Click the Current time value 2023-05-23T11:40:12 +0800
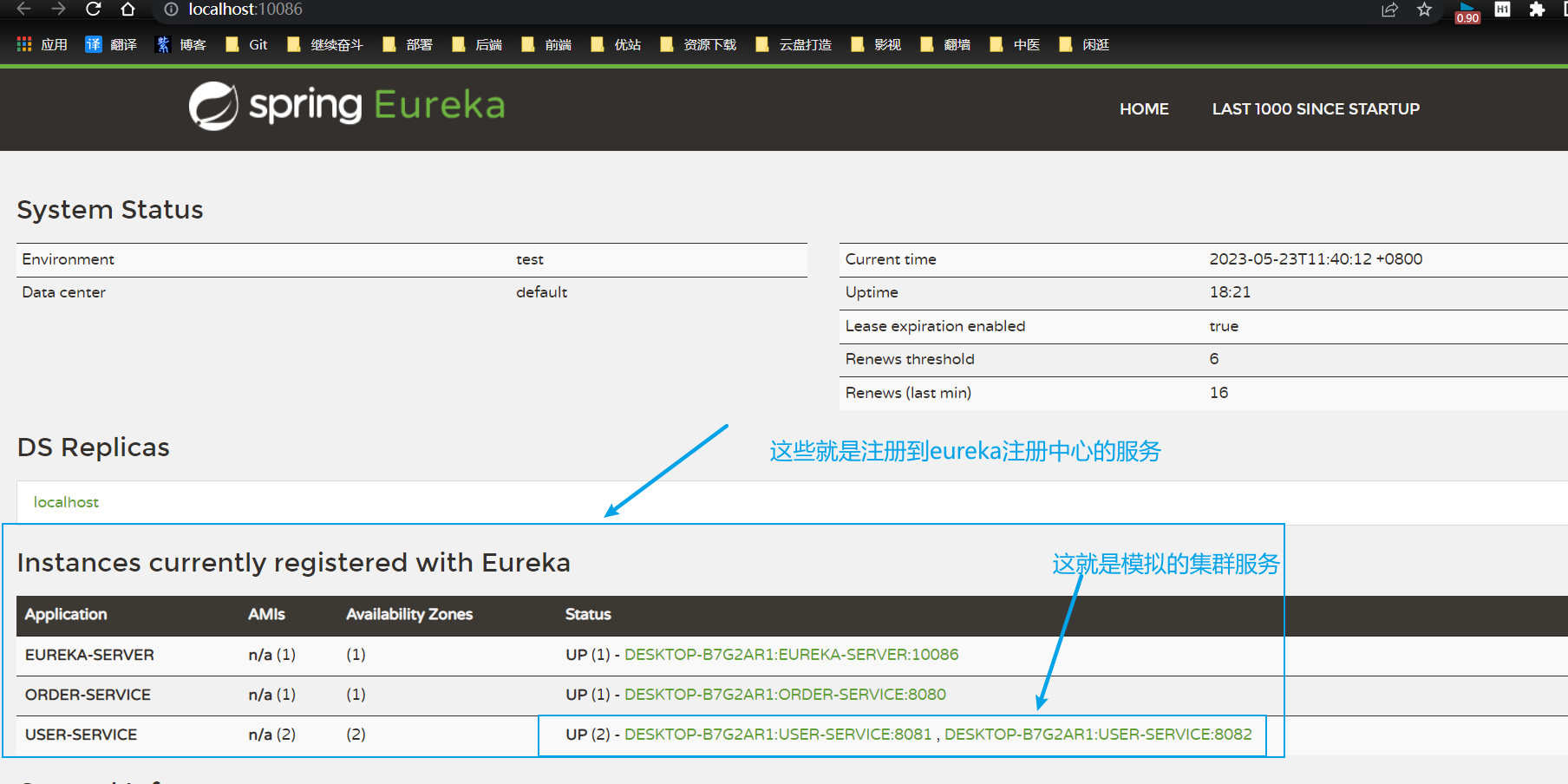The width and height of the screenshot is (1568, 784). [1316, 259]
